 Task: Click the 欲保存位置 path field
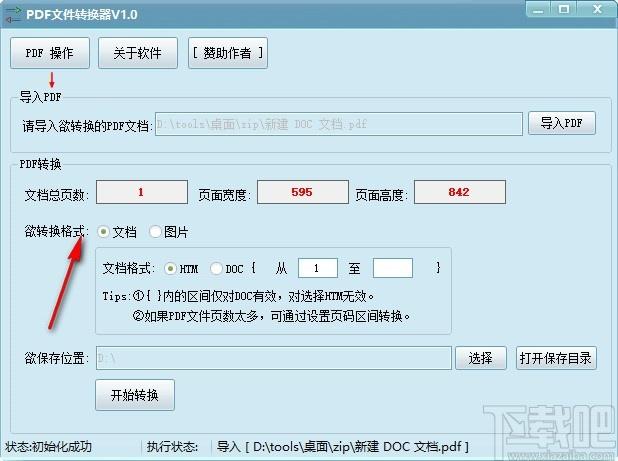tap(274, 358)
